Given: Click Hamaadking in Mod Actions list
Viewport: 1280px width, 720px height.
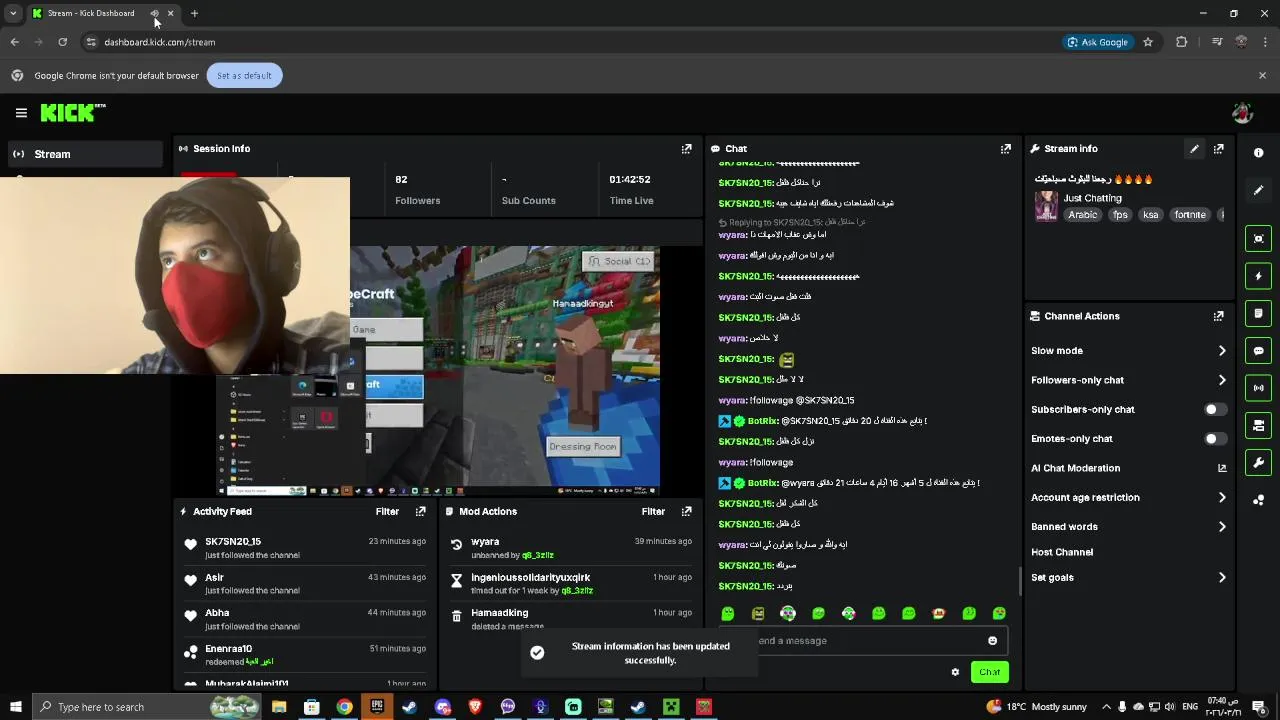Looking at the screenshot, I should click(x=499, y=613).
